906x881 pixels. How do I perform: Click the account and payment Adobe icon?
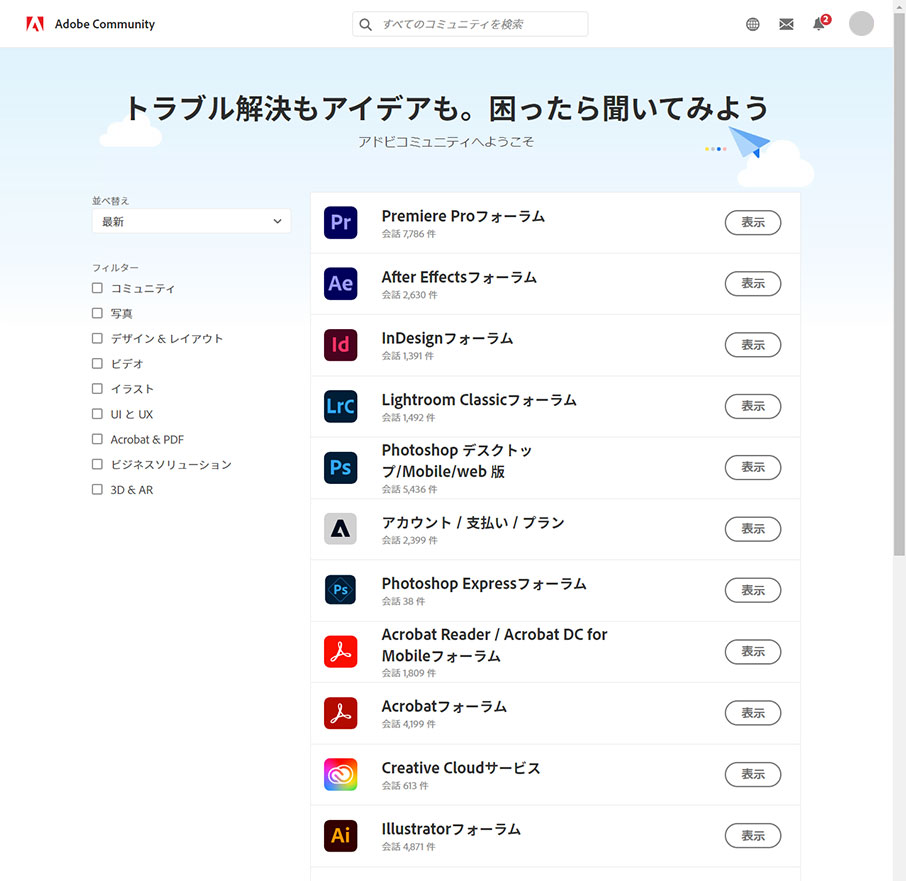[x=340, y=529]
